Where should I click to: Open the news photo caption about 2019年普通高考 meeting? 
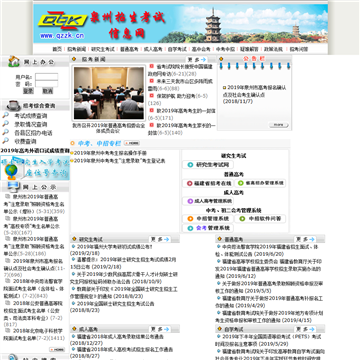[x=109, y=128]
